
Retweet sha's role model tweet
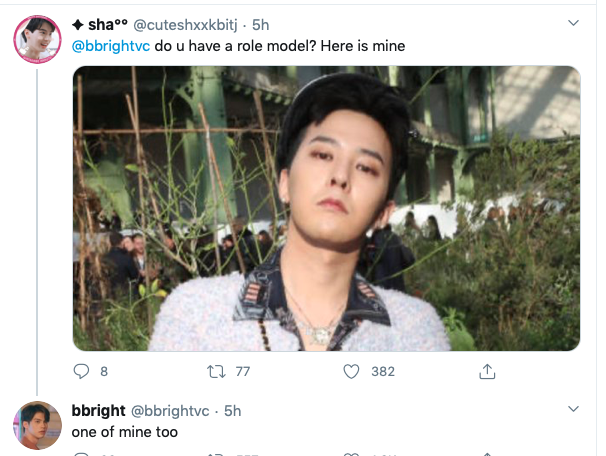click(x=216, y=372)
